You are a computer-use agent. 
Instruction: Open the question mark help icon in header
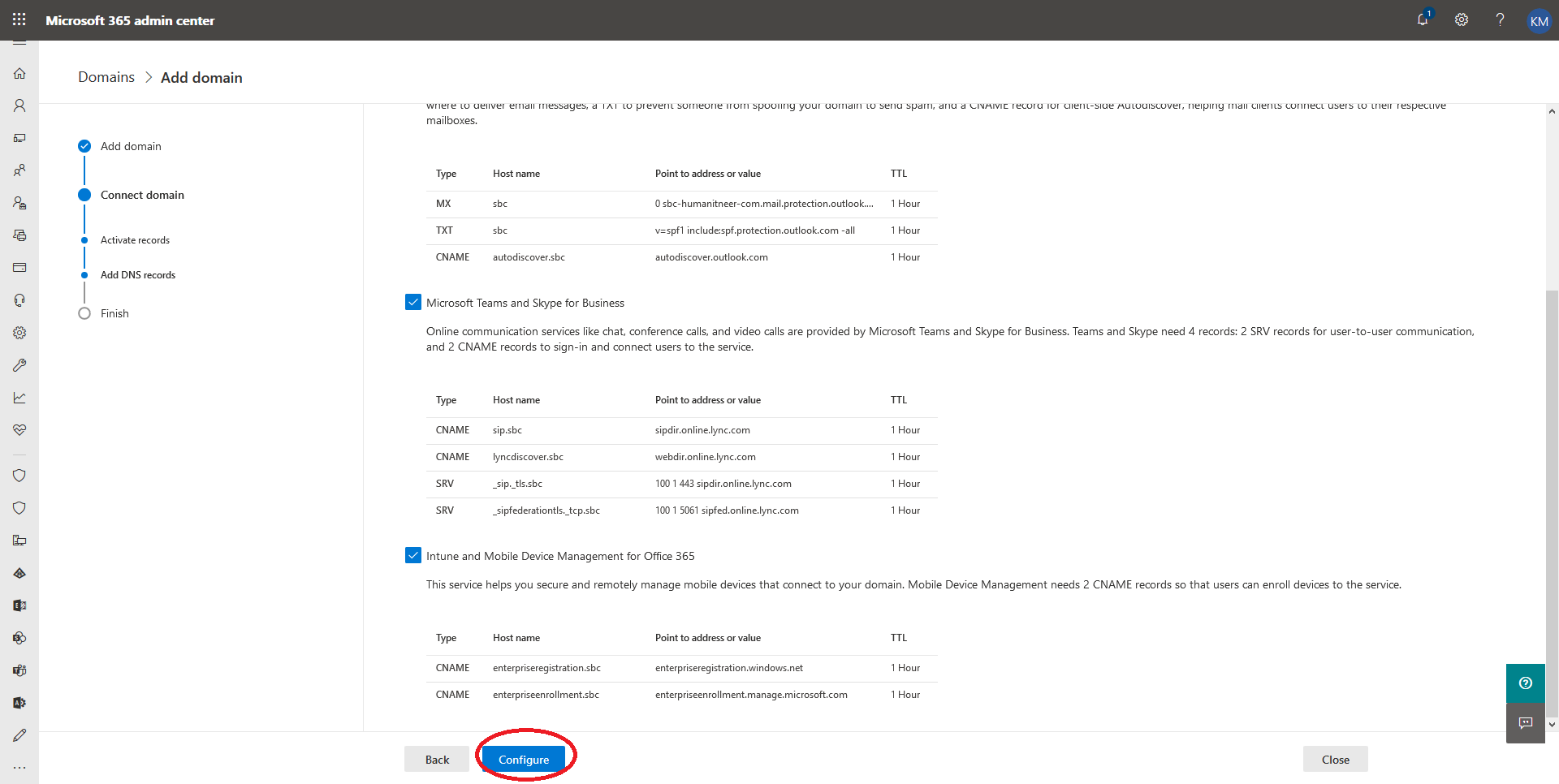pyautogui.click(x=1500, y=19)
